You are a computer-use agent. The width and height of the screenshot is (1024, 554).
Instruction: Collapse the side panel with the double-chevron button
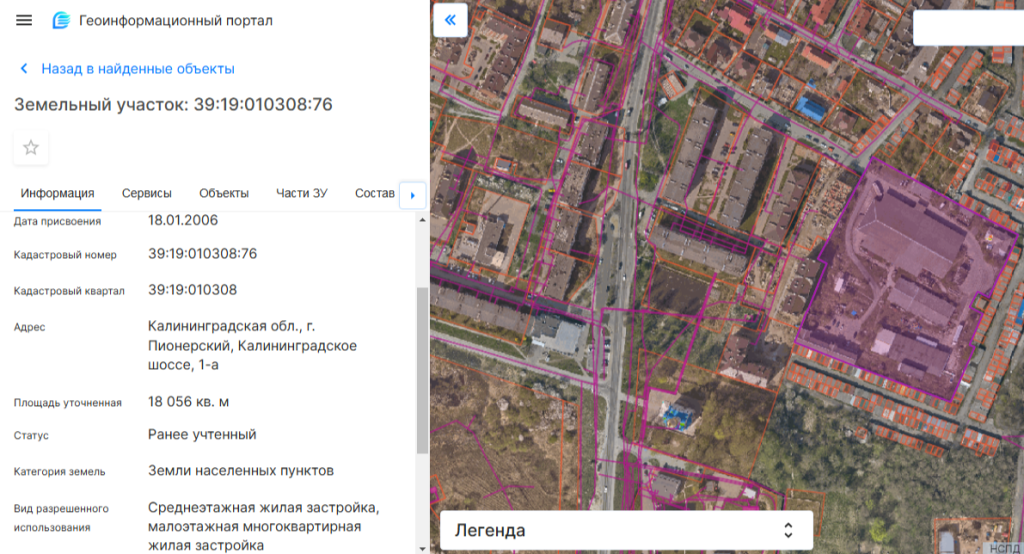click(x=450, y=19)
